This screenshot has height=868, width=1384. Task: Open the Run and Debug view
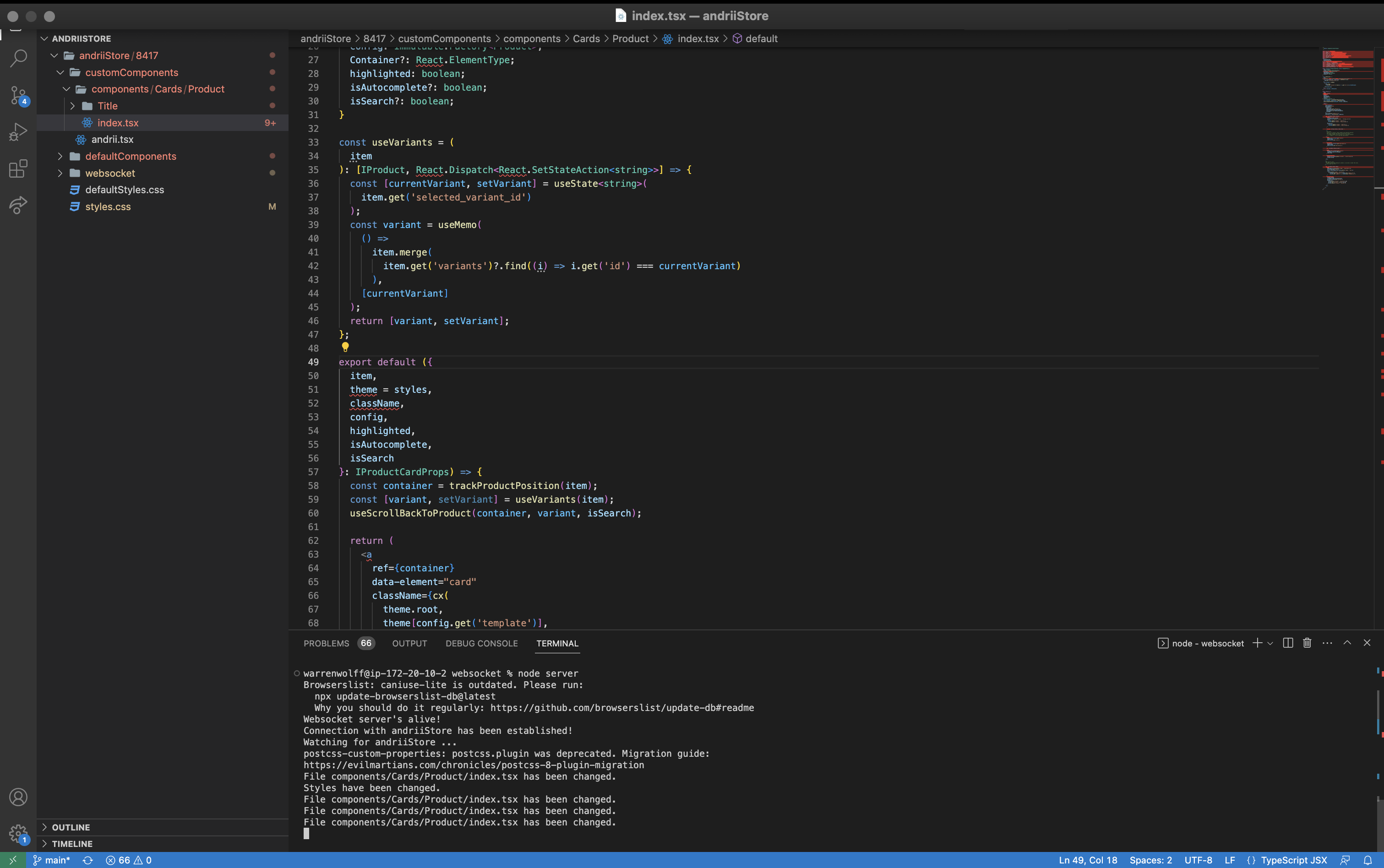[18, 132]
